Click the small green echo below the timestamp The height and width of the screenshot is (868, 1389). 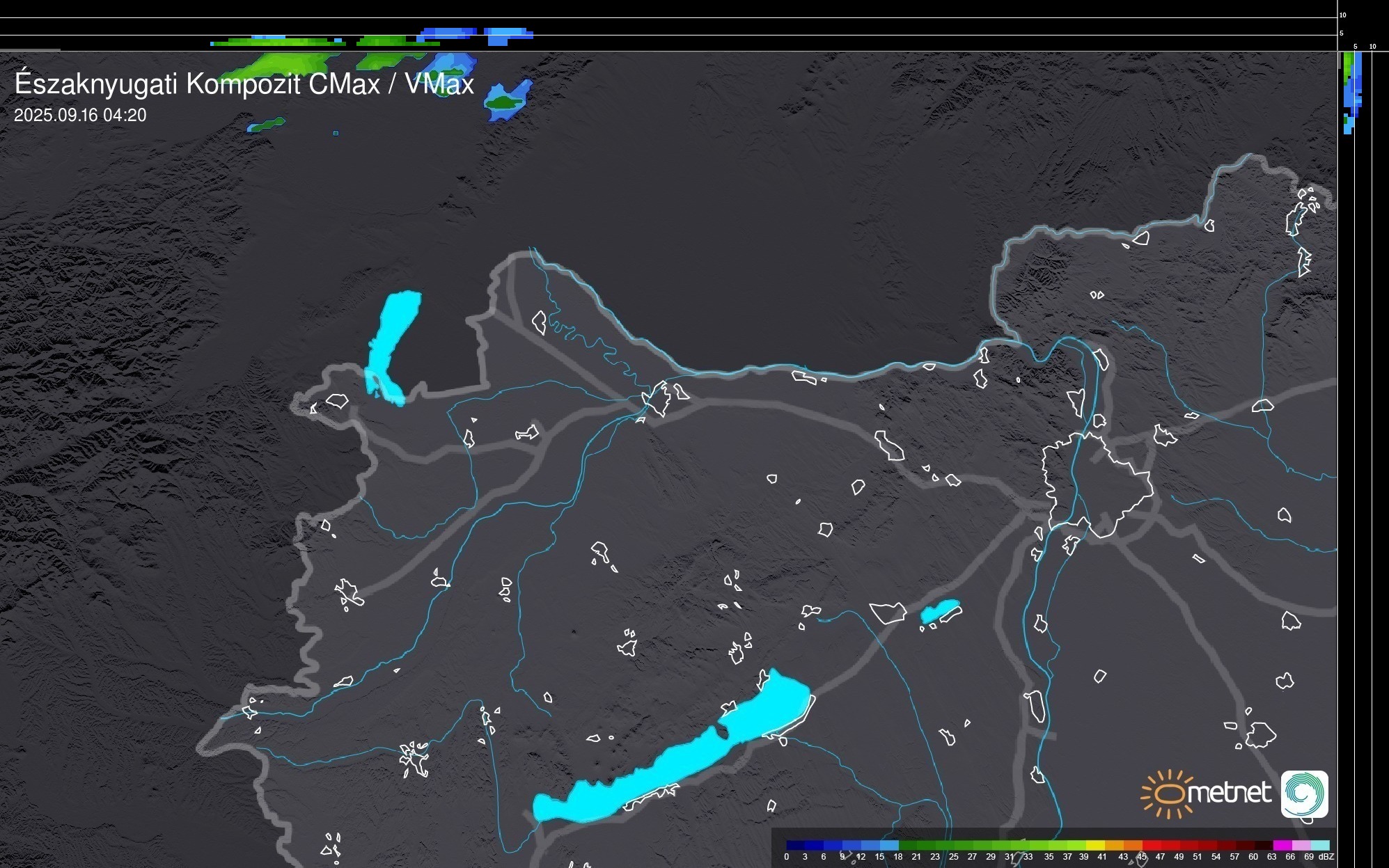[266, 125]
